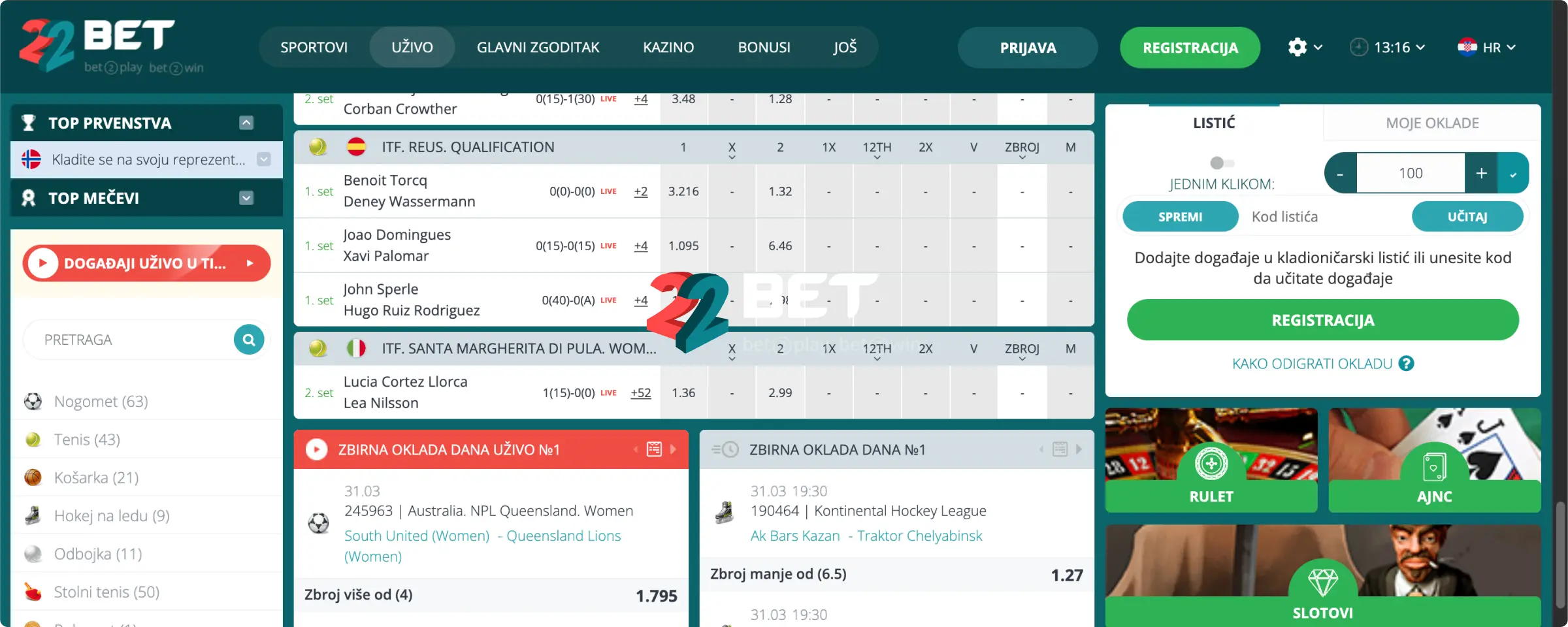1568x627 pixels.
Task: Open the Ajnc blackjack thumbnail
Action: [x=1435, y=460]
